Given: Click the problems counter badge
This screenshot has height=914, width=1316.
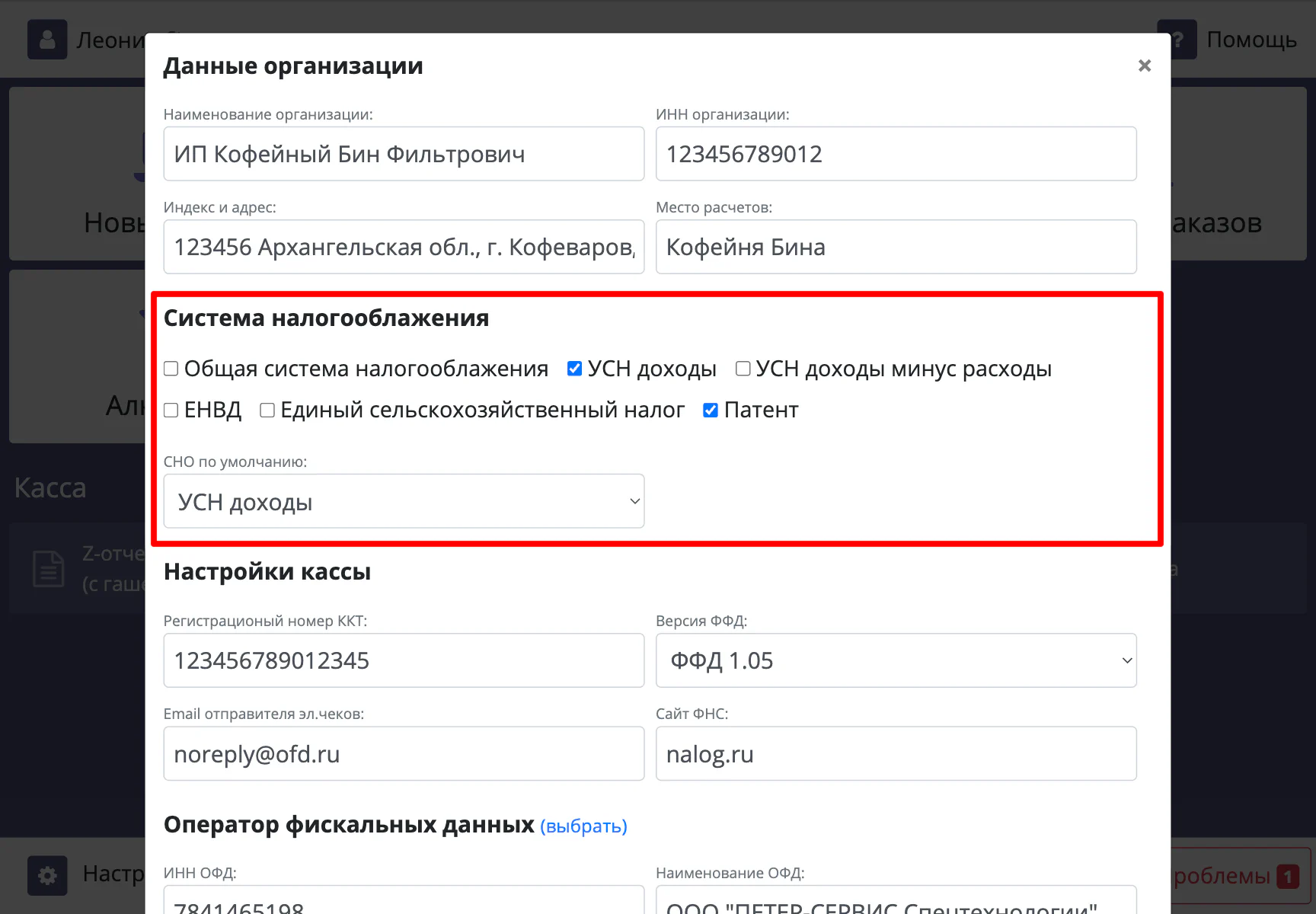Looking at the screenshot, I should click(x=1287, y=876).
